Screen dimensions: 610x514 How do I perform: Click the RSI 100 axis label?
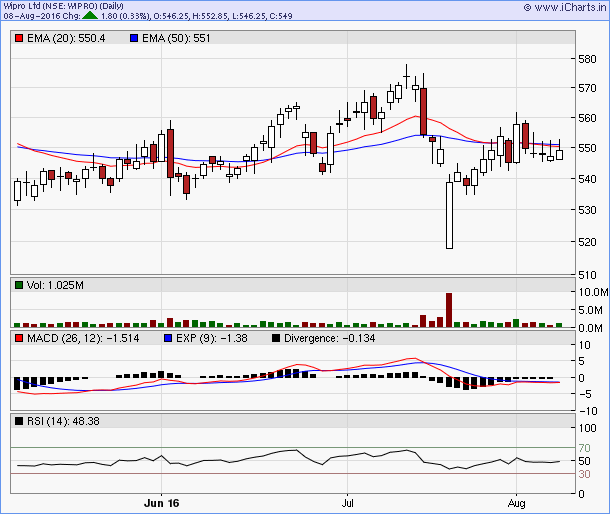(587, 428)
